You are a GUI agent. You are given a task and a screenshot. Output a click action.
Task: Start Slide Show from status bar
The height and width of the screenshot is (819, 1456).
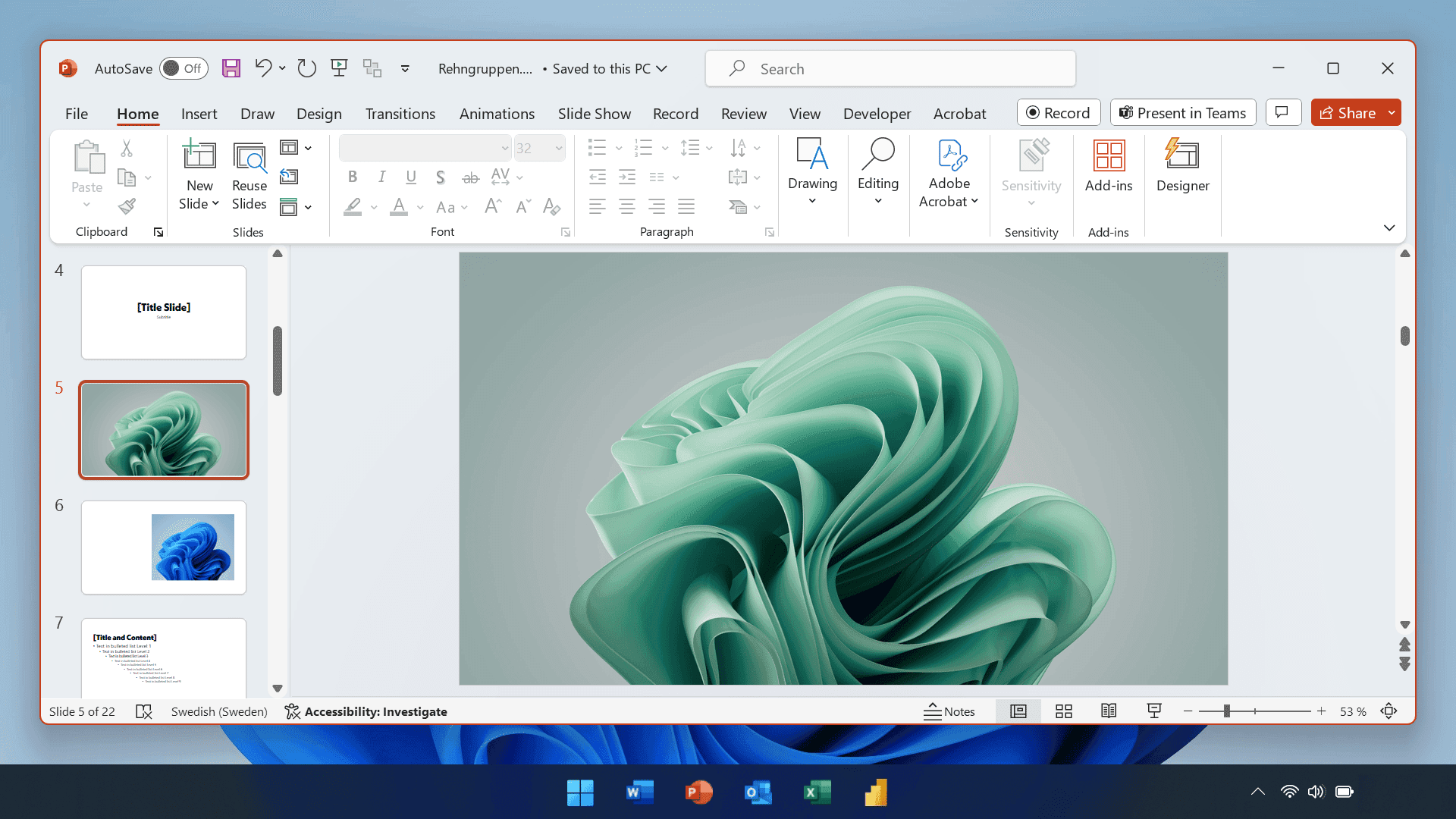point(1154,711)
